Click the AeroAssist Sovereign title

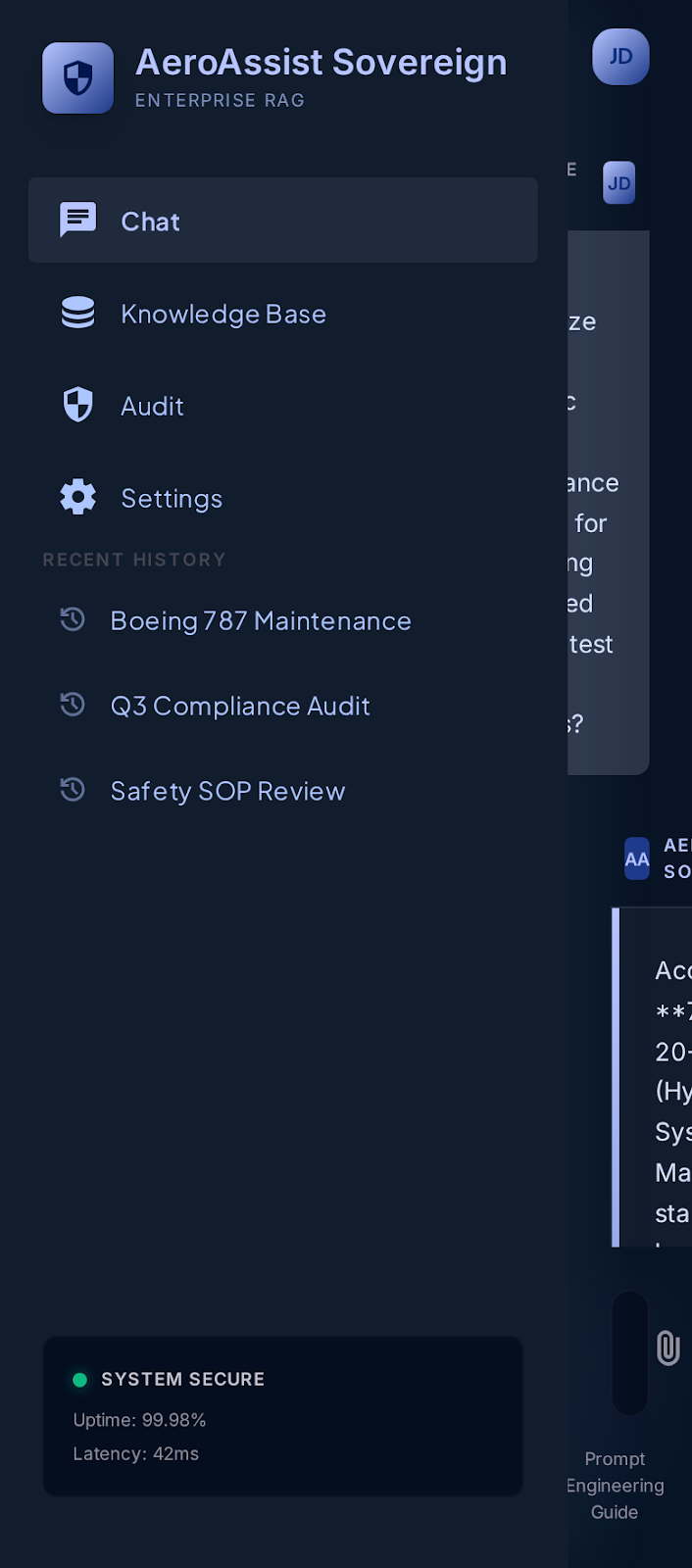[321, 63]
